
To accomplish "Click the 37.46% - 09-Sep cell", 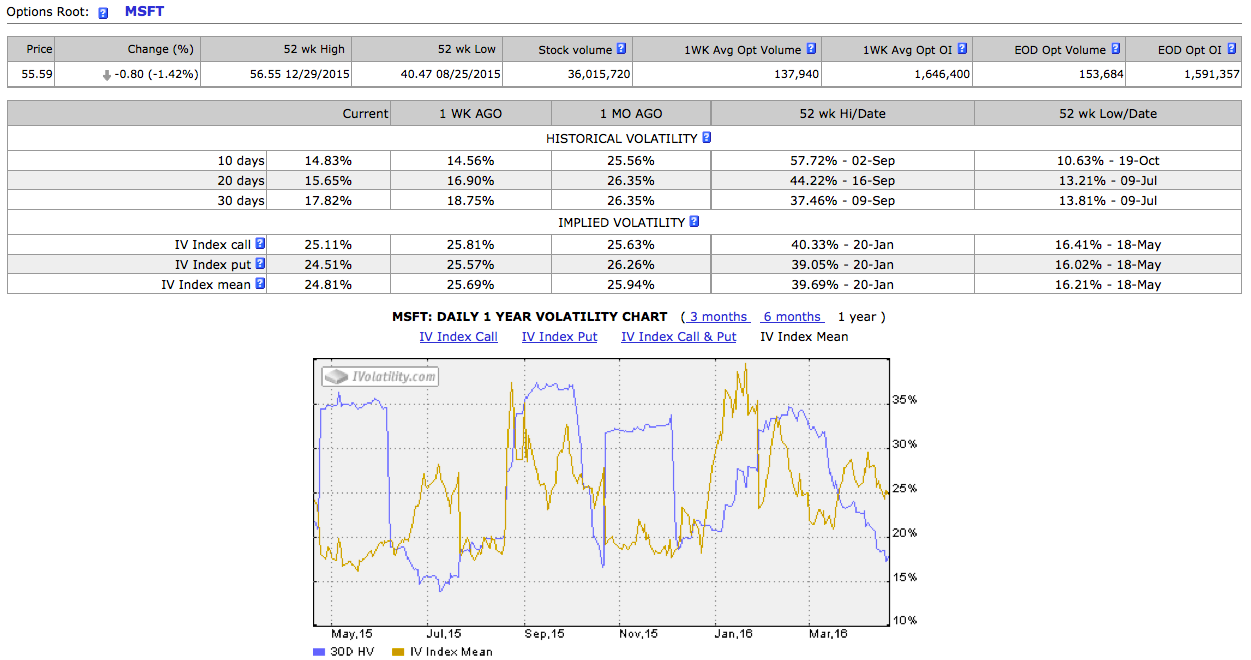I will [843, 200].
